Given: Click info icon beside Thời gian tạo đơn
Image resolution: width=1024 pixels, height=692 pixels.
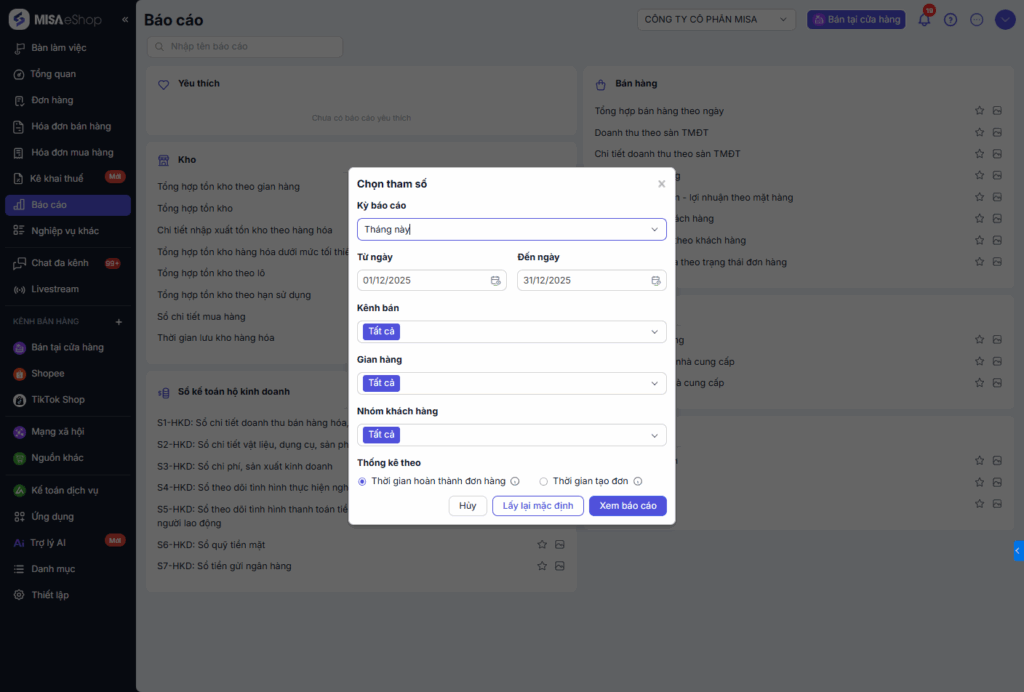Looking at the screenshot, I should (637, 481).
